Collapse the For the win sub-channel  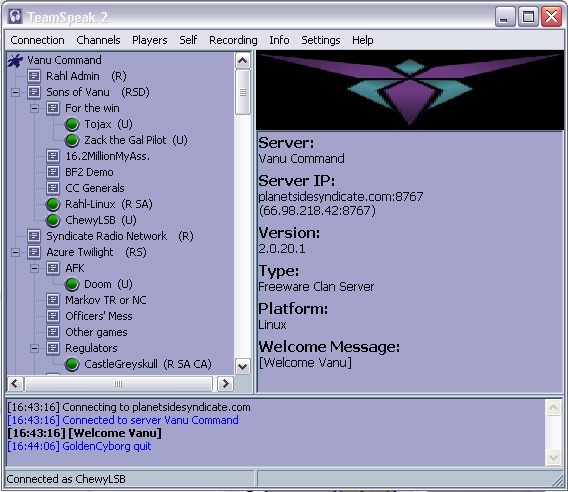(x=34, y=108)
